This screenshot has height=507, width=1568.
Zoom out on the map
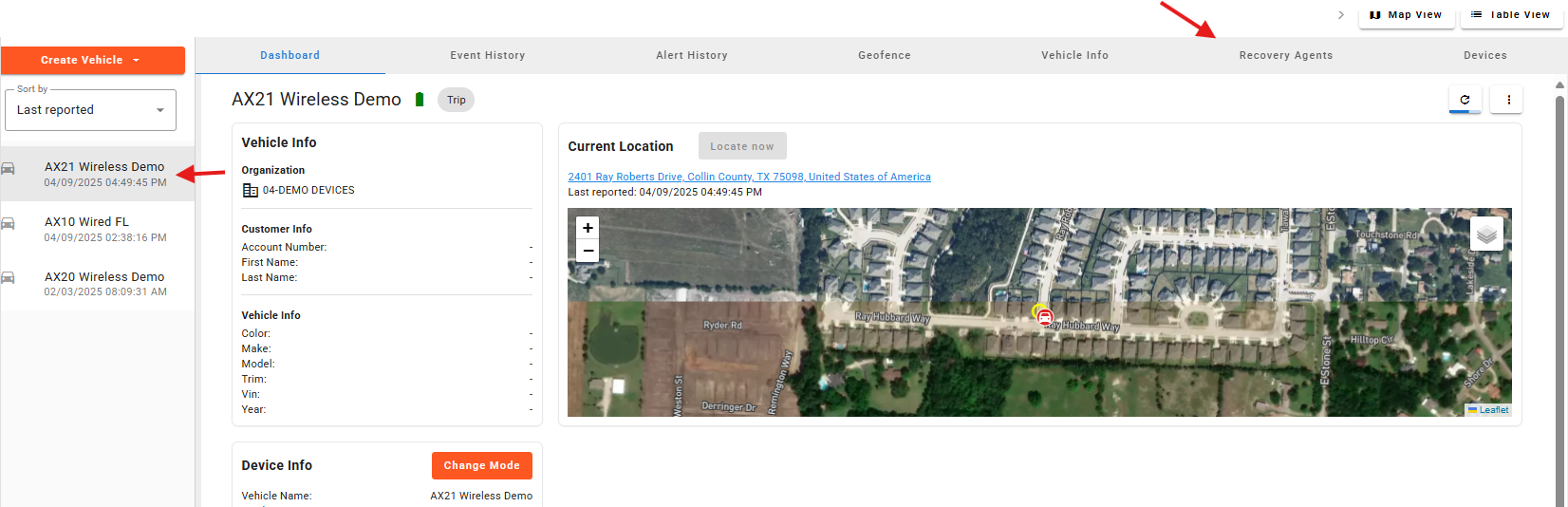coord(588,251)
